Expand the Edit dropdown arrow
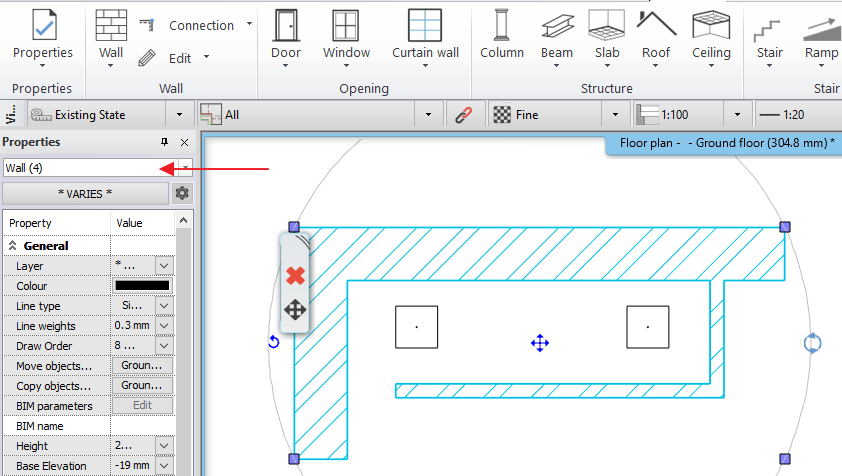The width and height of the screenshot is (842, 476). pyautogui.click(x=207, y=57)
